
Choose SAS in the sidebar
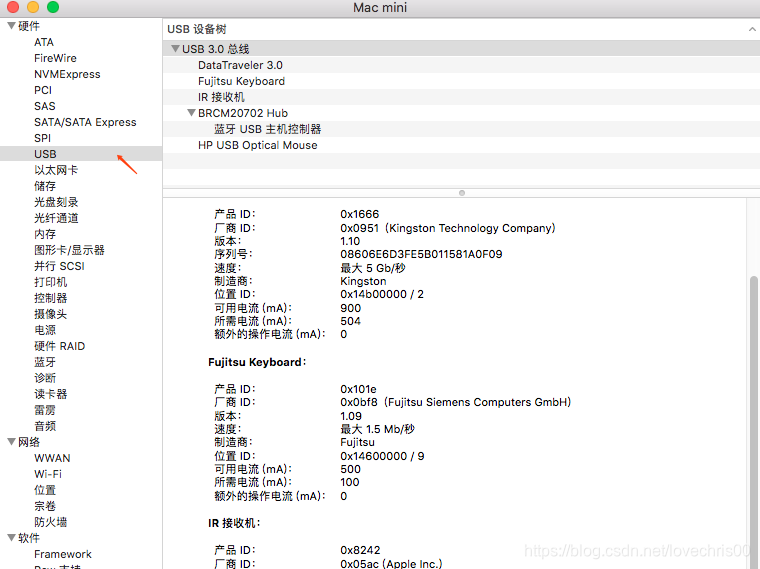tap(45, 106)
